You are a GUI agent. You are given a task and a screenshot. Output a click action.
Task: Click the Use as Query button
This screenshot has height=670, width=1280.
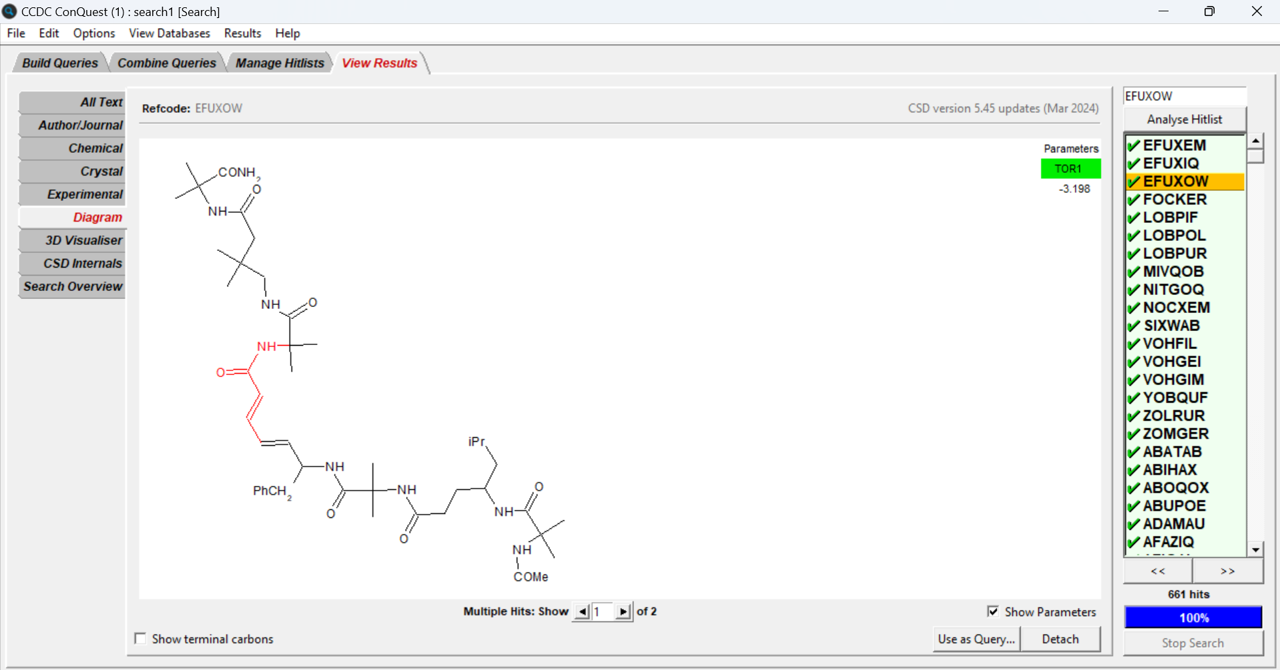[976, 638]
